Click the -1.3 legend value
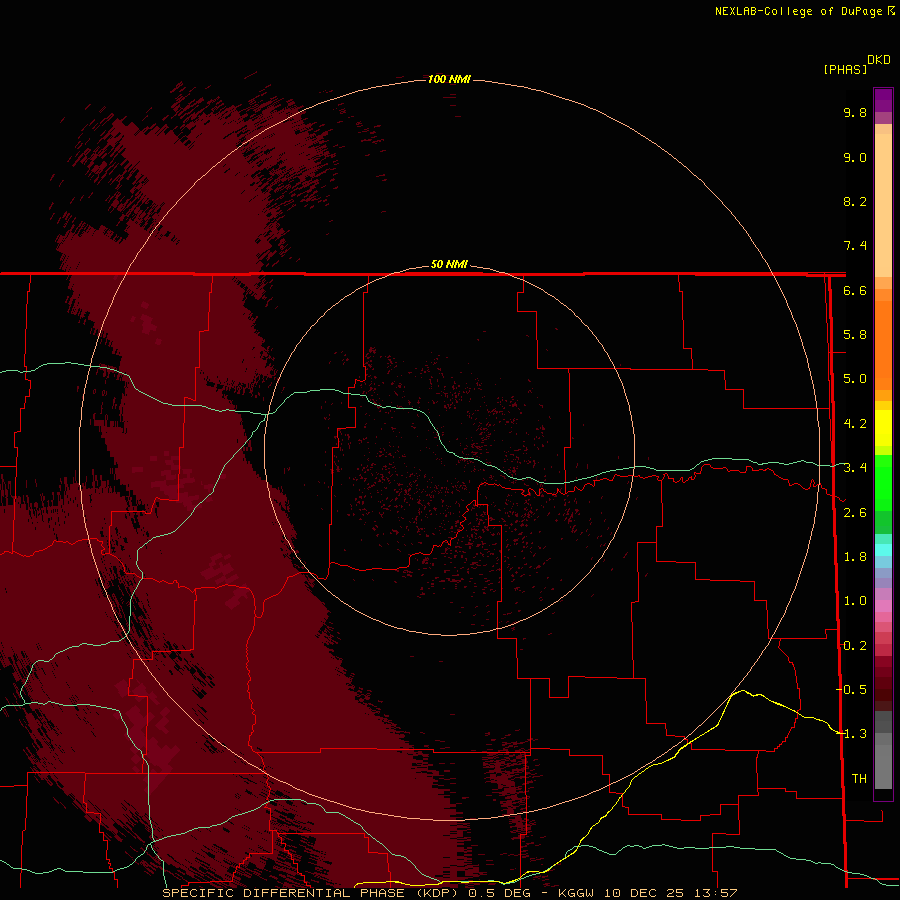 pyautogui.click(x=852, y=734)
